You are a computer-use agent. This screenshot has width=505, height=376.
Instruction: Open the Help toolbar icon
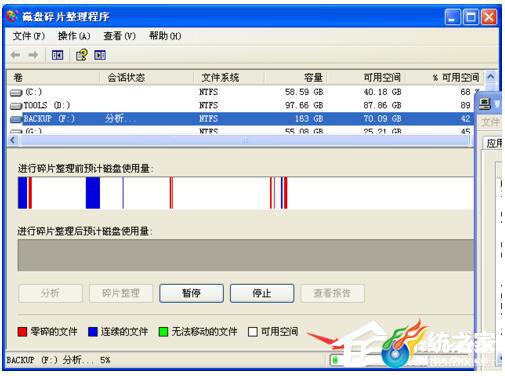click(x=82, y=55)
